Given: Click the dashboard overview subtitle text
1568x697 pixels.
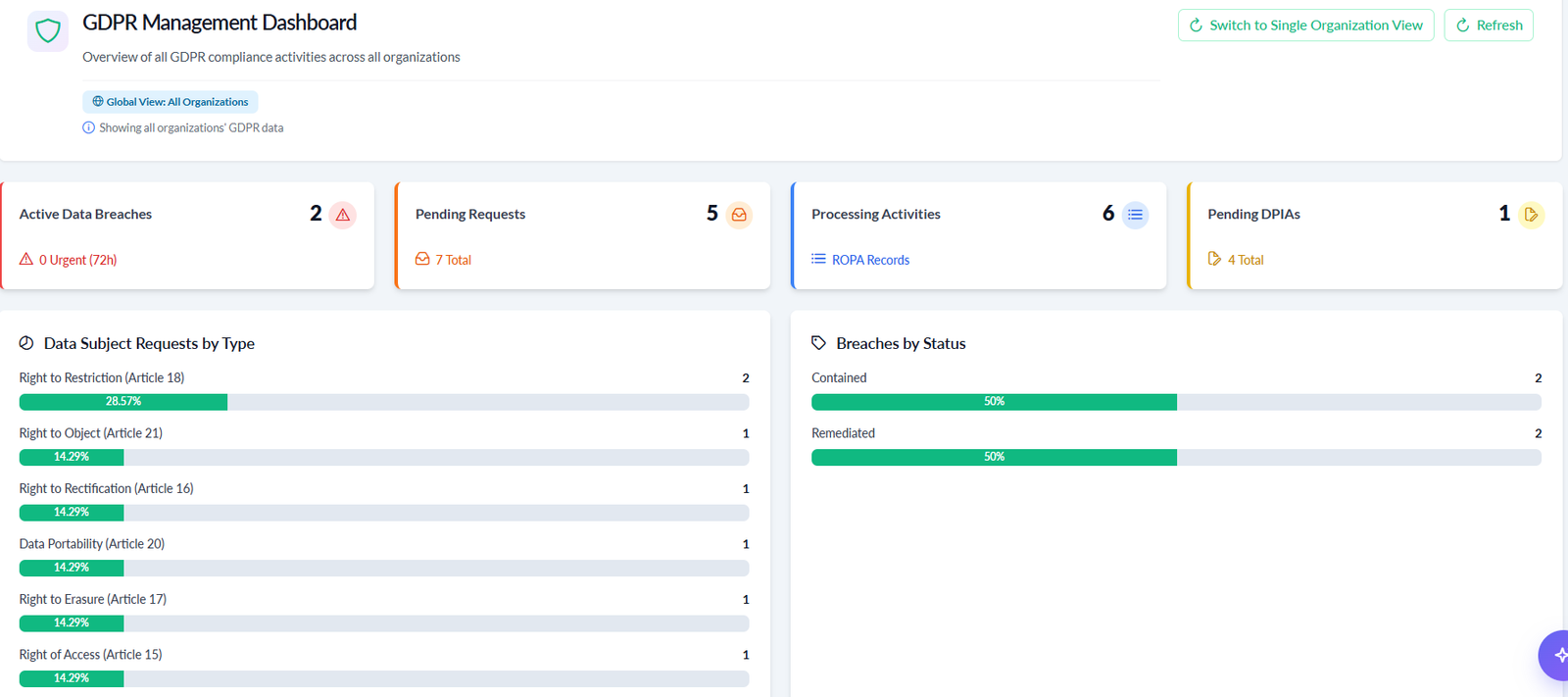Looking at the screenshot, I should tap(271, 57).
